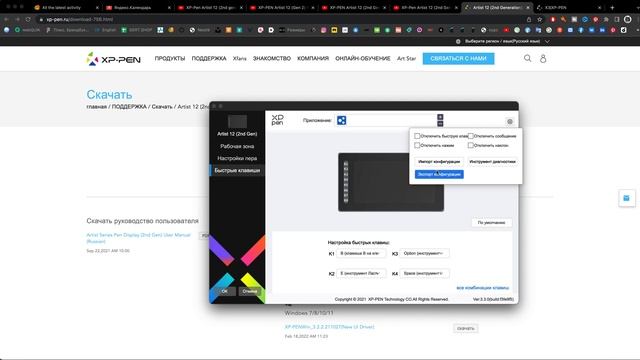The height and width of the screenshot is (360, 640).
Task: Open the K2 shortcut key dropdown
Action: 361,273
